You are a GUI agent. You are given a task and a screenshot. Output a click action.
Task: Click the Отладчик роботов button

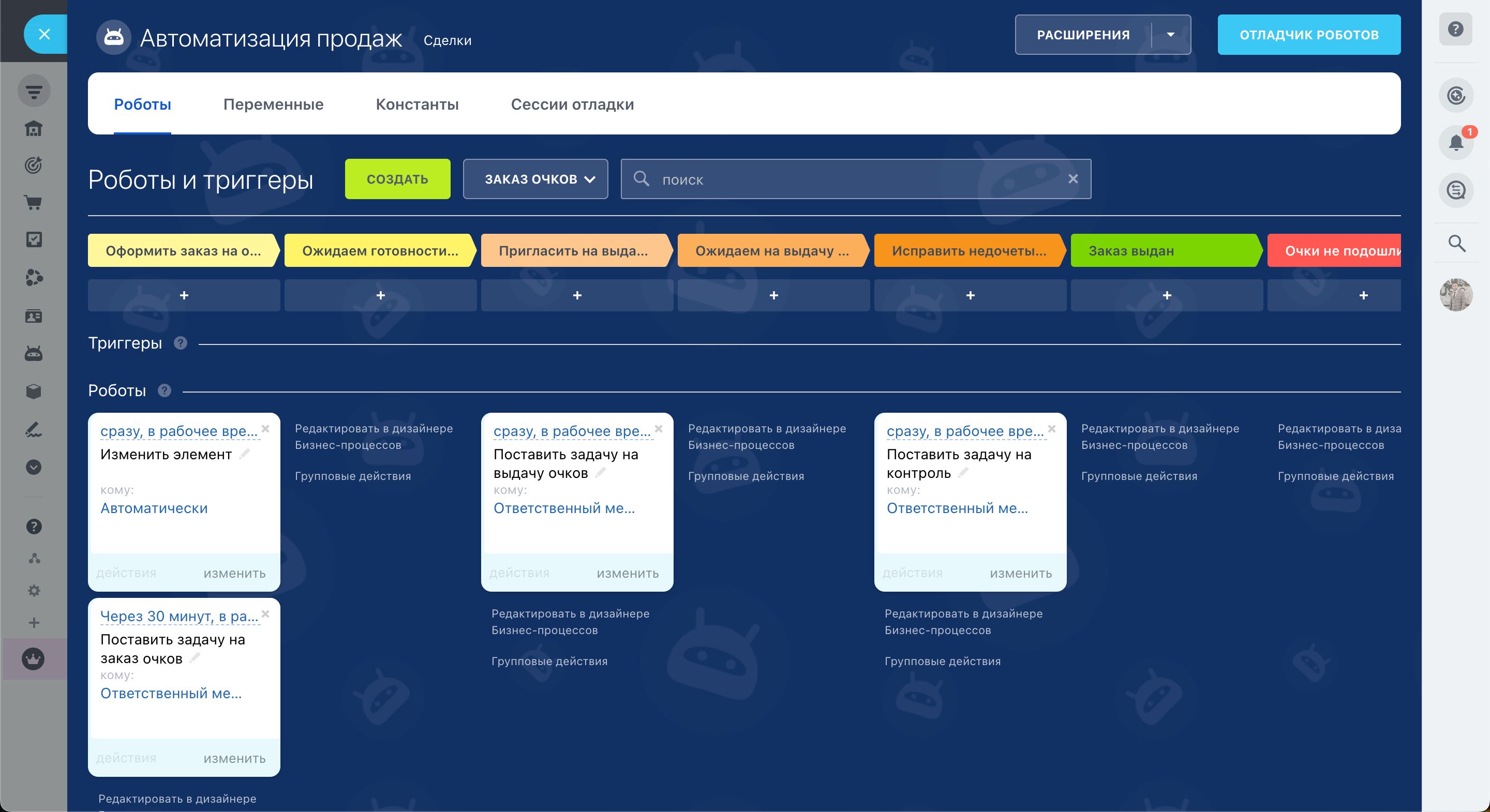[x=1308, y=35]
